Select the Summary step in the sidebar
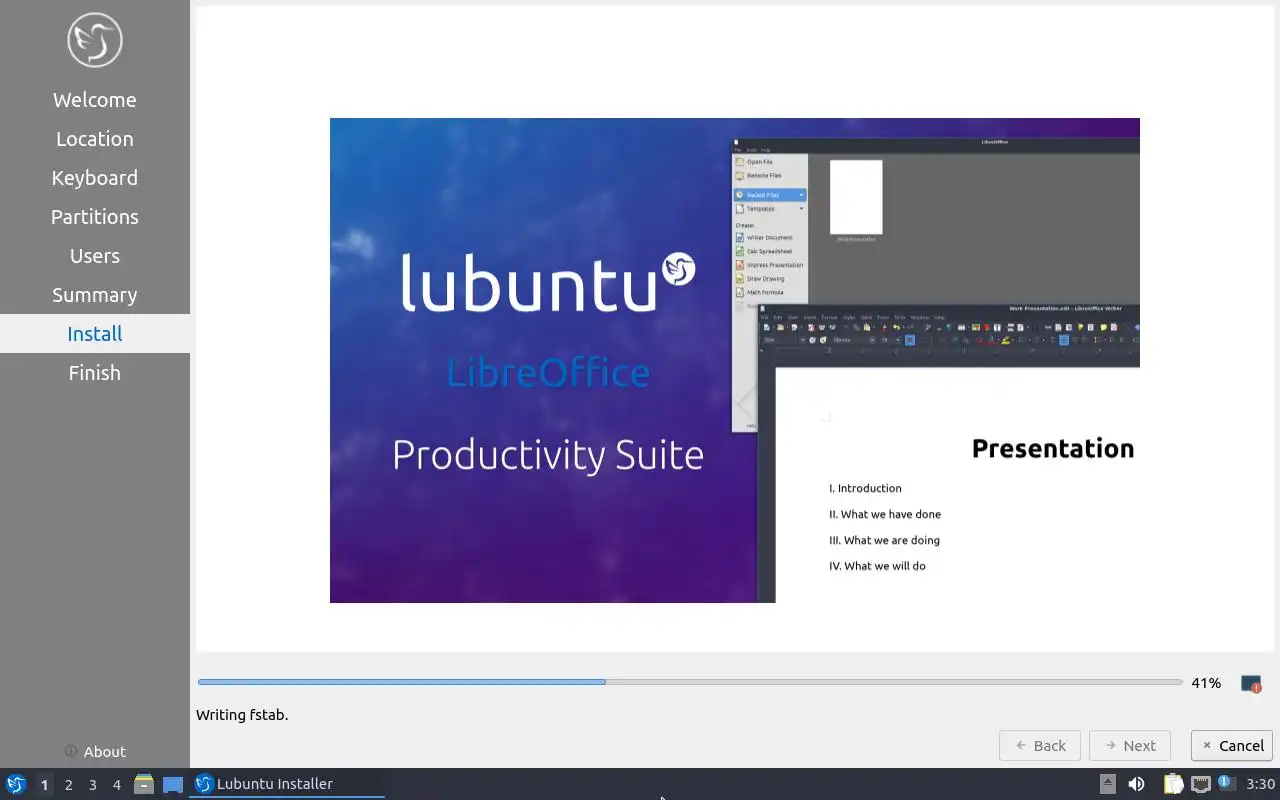 [95, 295]
